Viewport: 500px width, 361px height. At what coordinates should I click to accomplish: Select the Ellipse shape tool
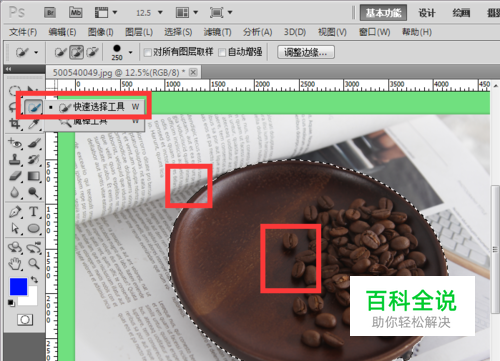tap(34, 228)
